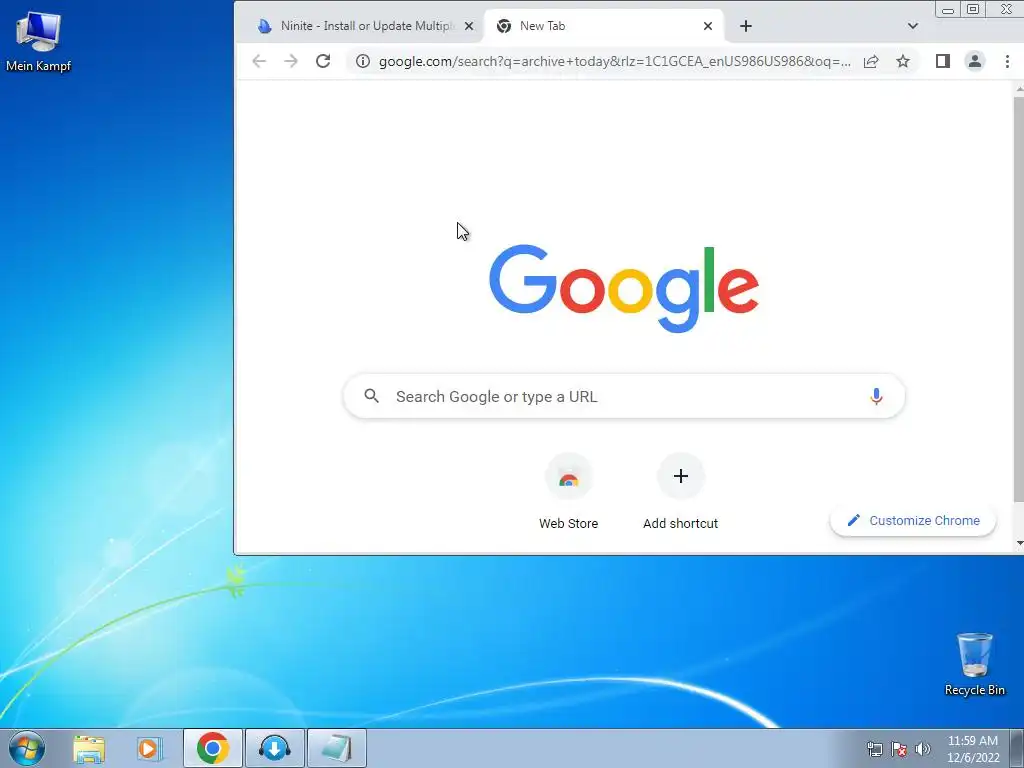The image size is (1024, 768).
Task: Close the New Tab tab
Action: 708,26
